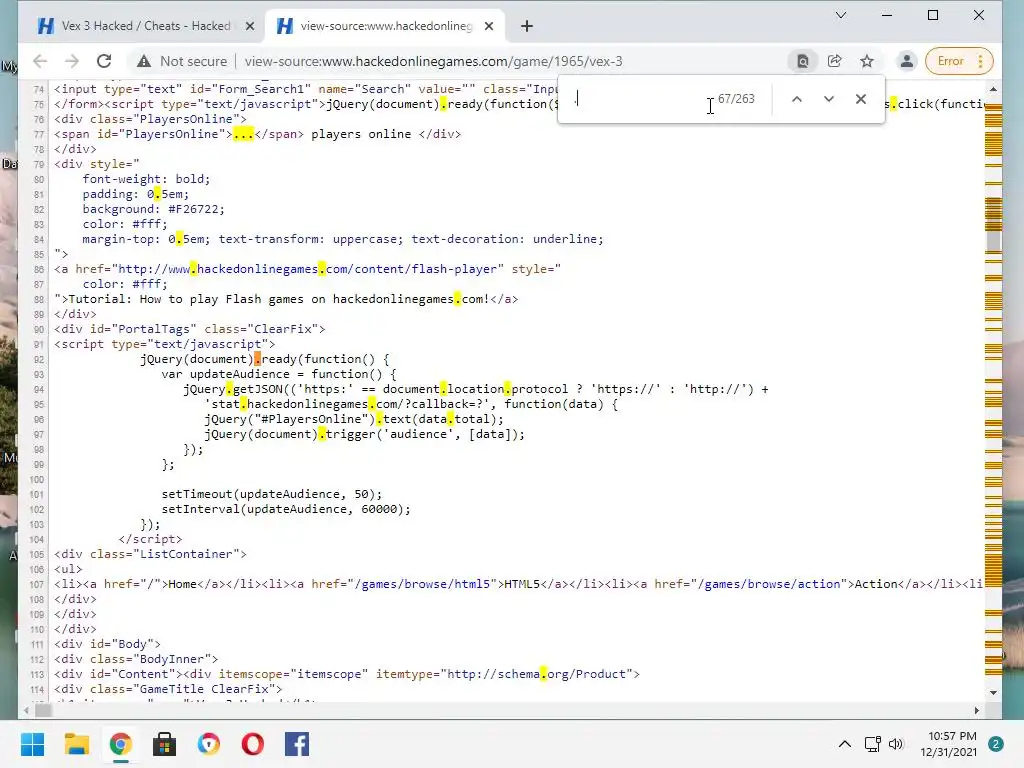Image resolution: width=1024 pixels, height=768 pixels.
Task: Click the text 'var updateAudience = function() {'
Action: point(279,374)
